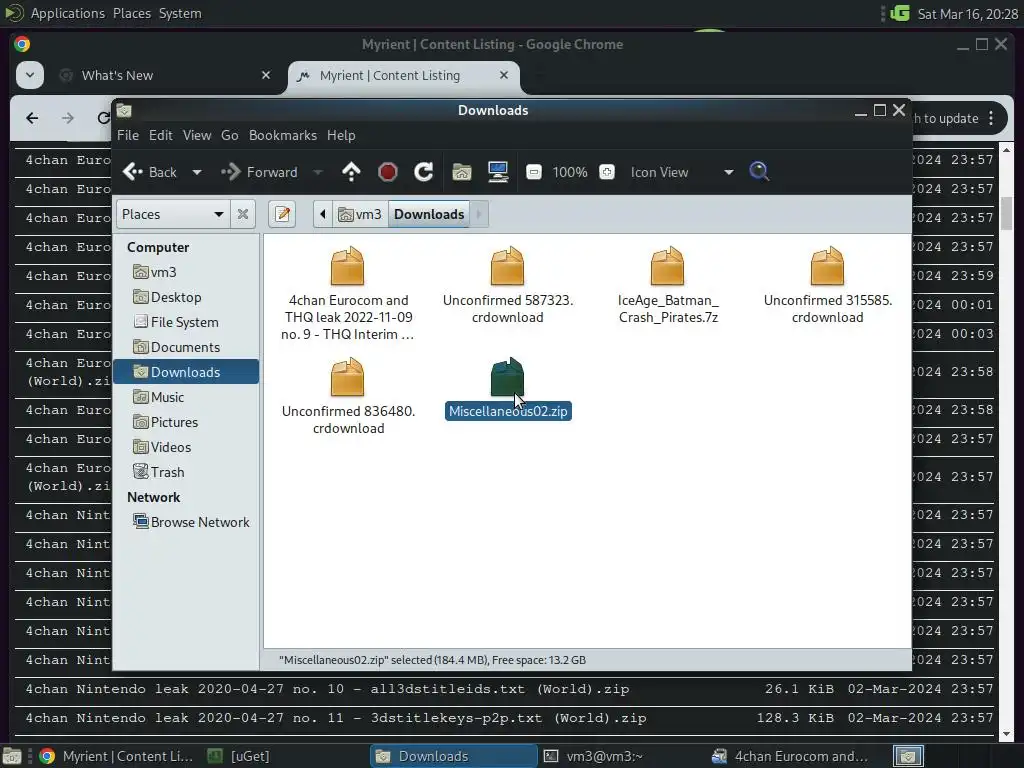Open Chrome's three-dot menu
Viewport: 1024px width, 768px height.
tap(991, 118)
